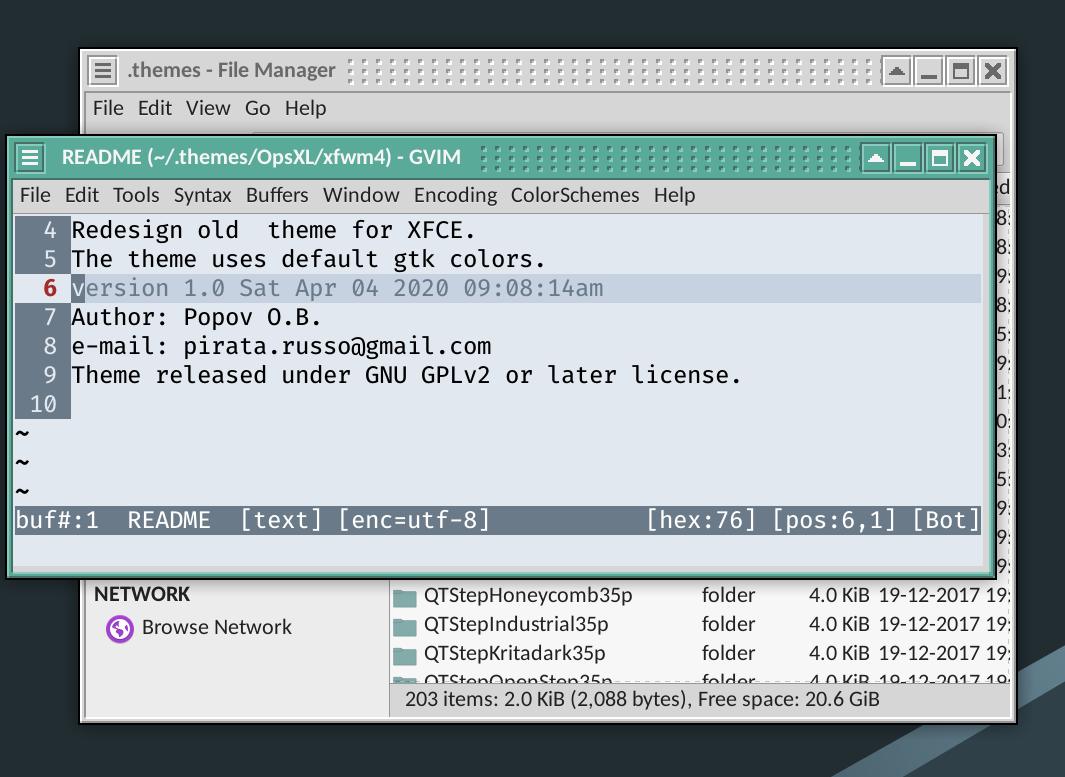Maximize the GVIM window
1065x777 pixels.
point(940,158)
